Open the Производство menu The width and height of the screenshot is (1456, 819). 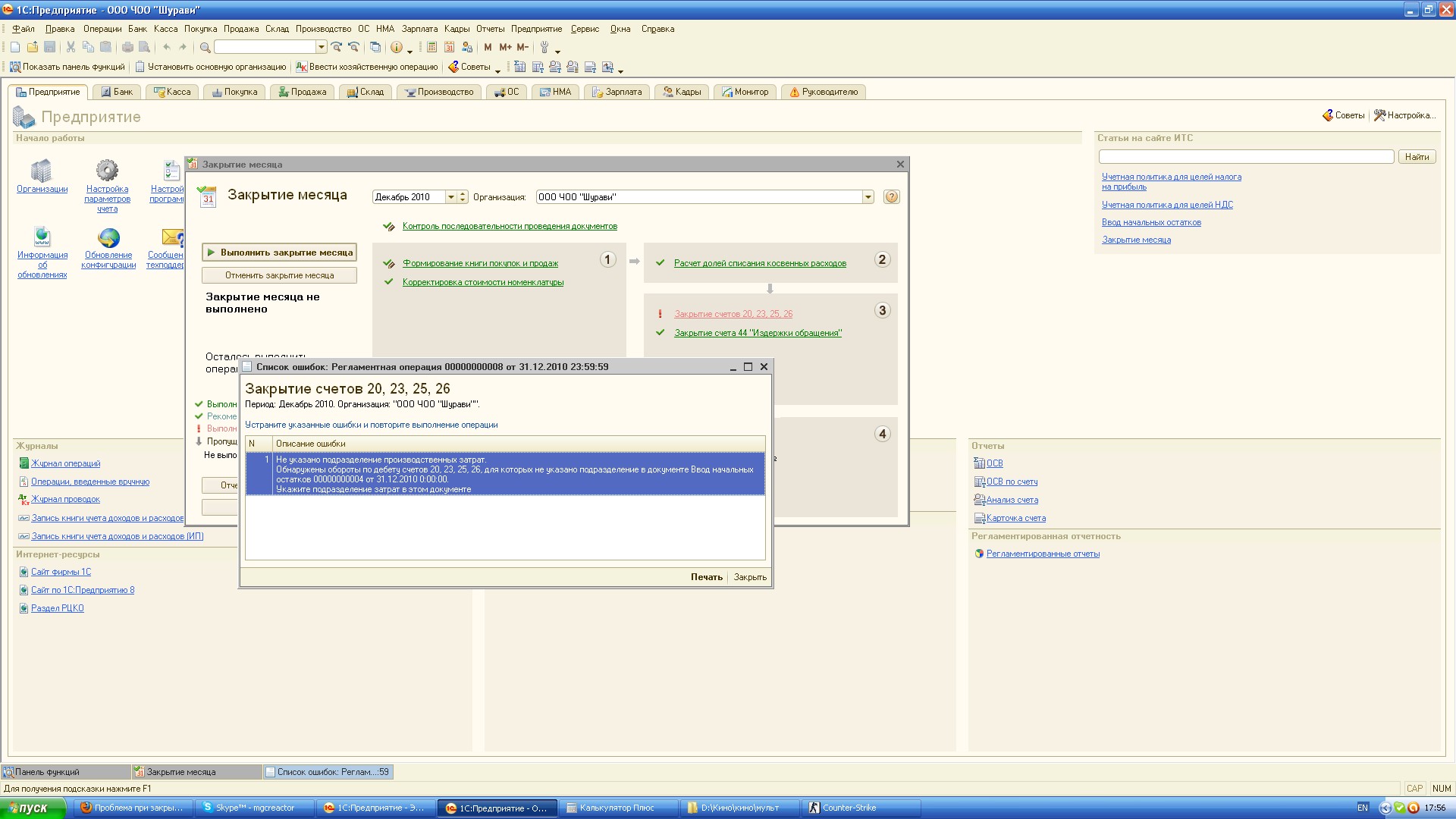(323, 29)
